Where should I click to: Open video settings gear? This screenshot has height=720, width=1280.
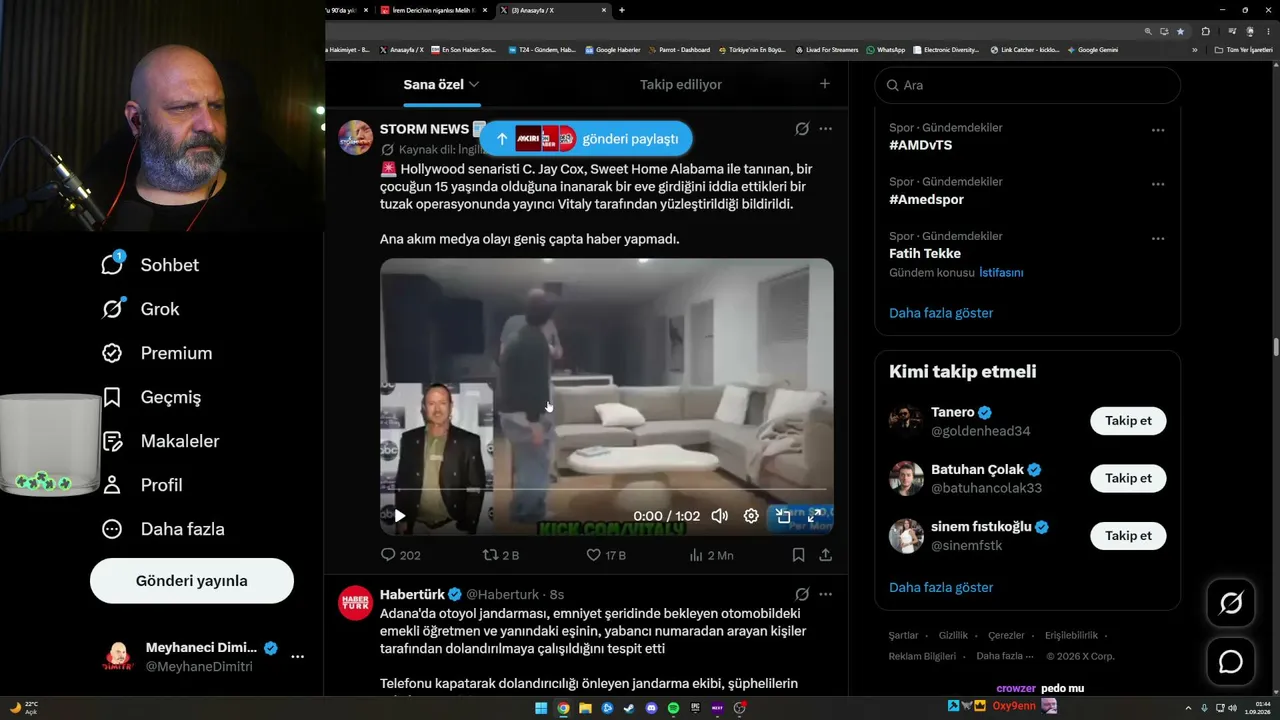[x=751, y=516]
